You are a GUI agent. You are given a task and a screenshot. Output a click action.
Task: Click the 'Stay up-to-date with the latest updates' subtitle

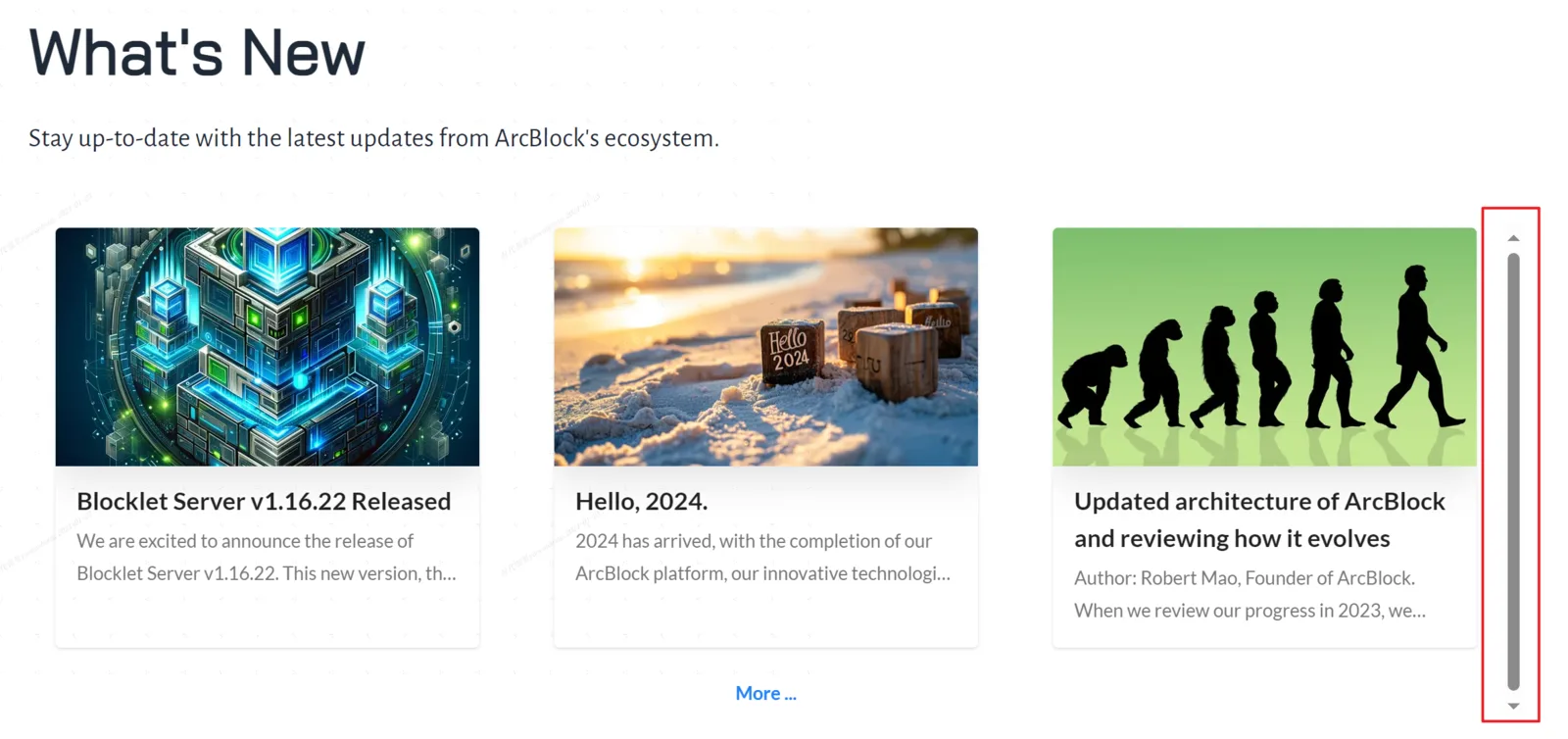click(373, 138)
